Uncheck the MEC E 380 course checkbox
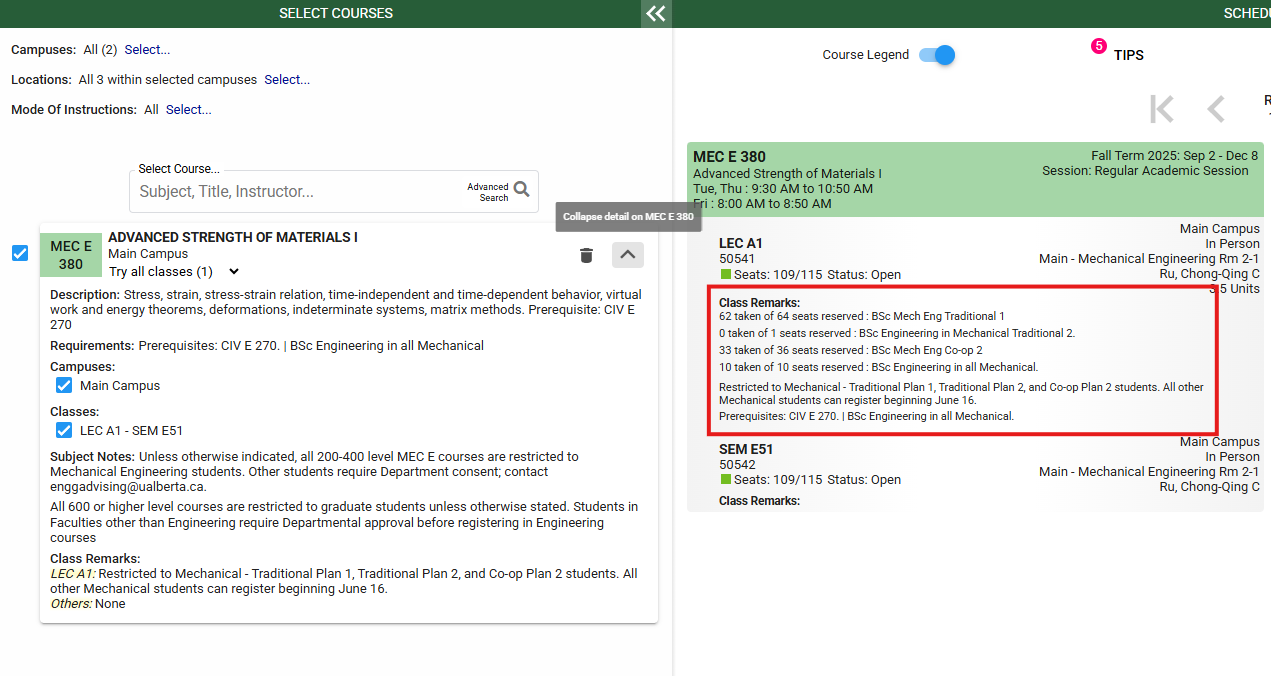The image size is (1271, 676). pos(20,253)
